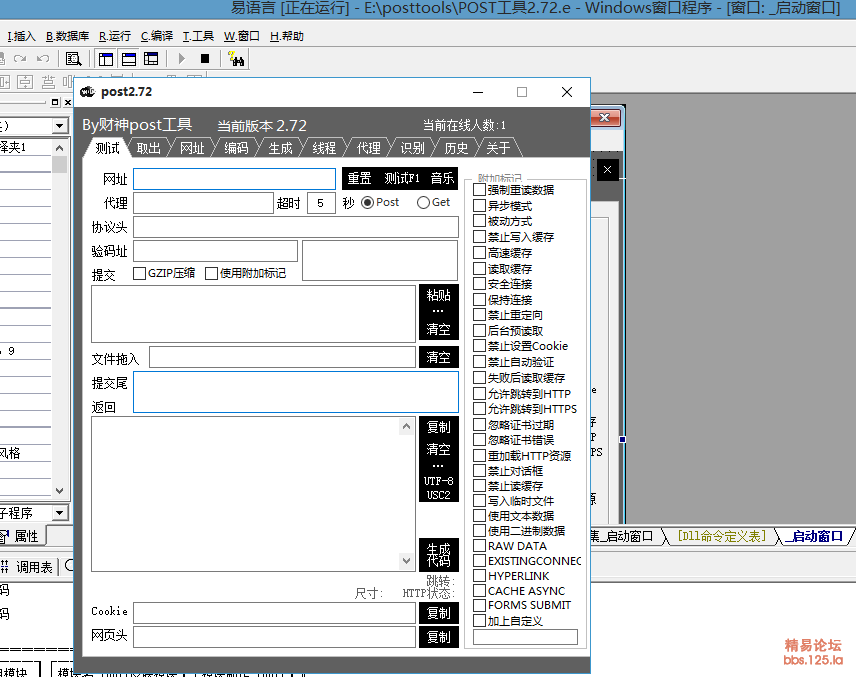856x677 pixels.
Task: Check the 使用附加标记 option
Action: tap(211, 273)
